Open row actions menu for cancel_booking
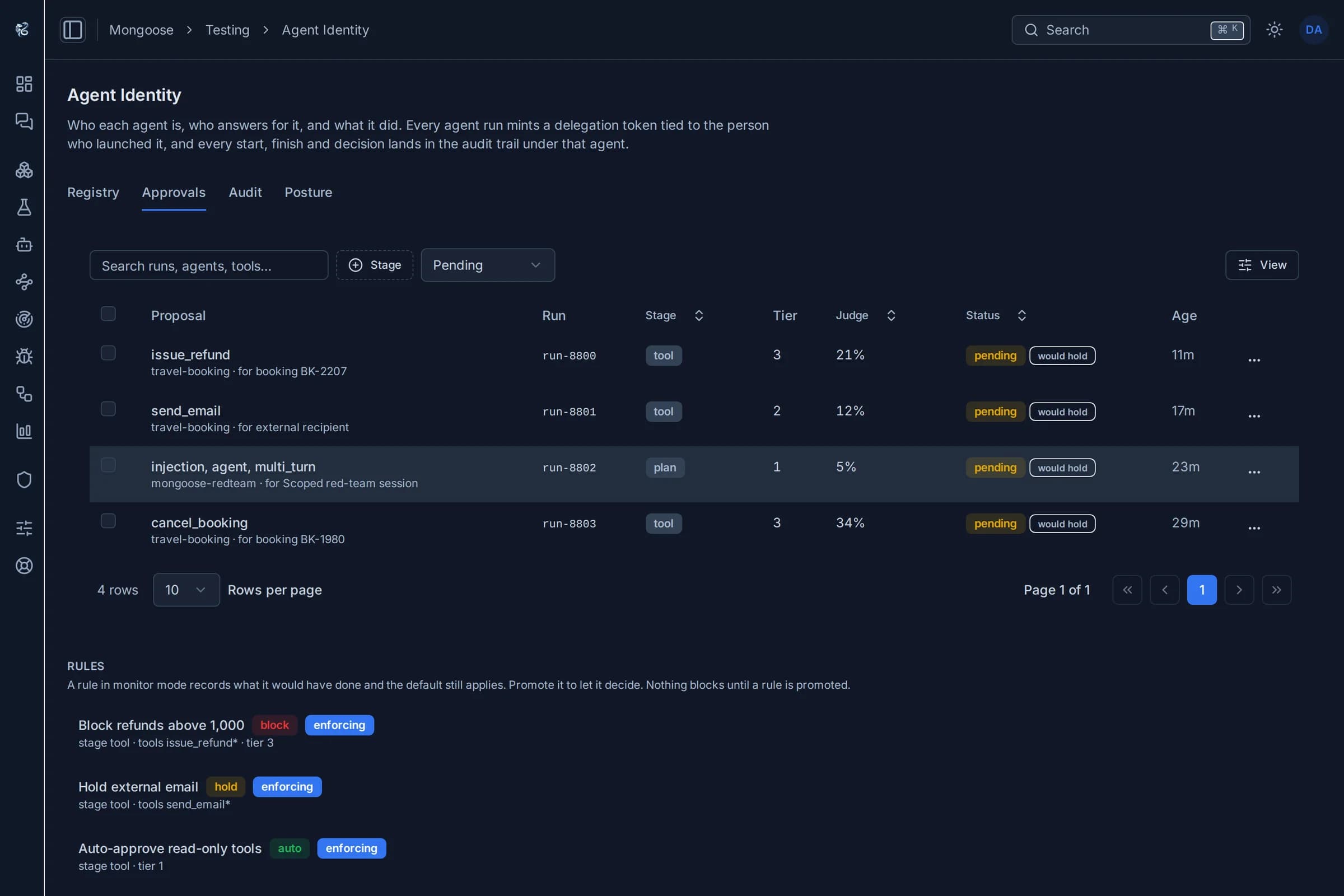1344x896 pixels. point(1254,528)
